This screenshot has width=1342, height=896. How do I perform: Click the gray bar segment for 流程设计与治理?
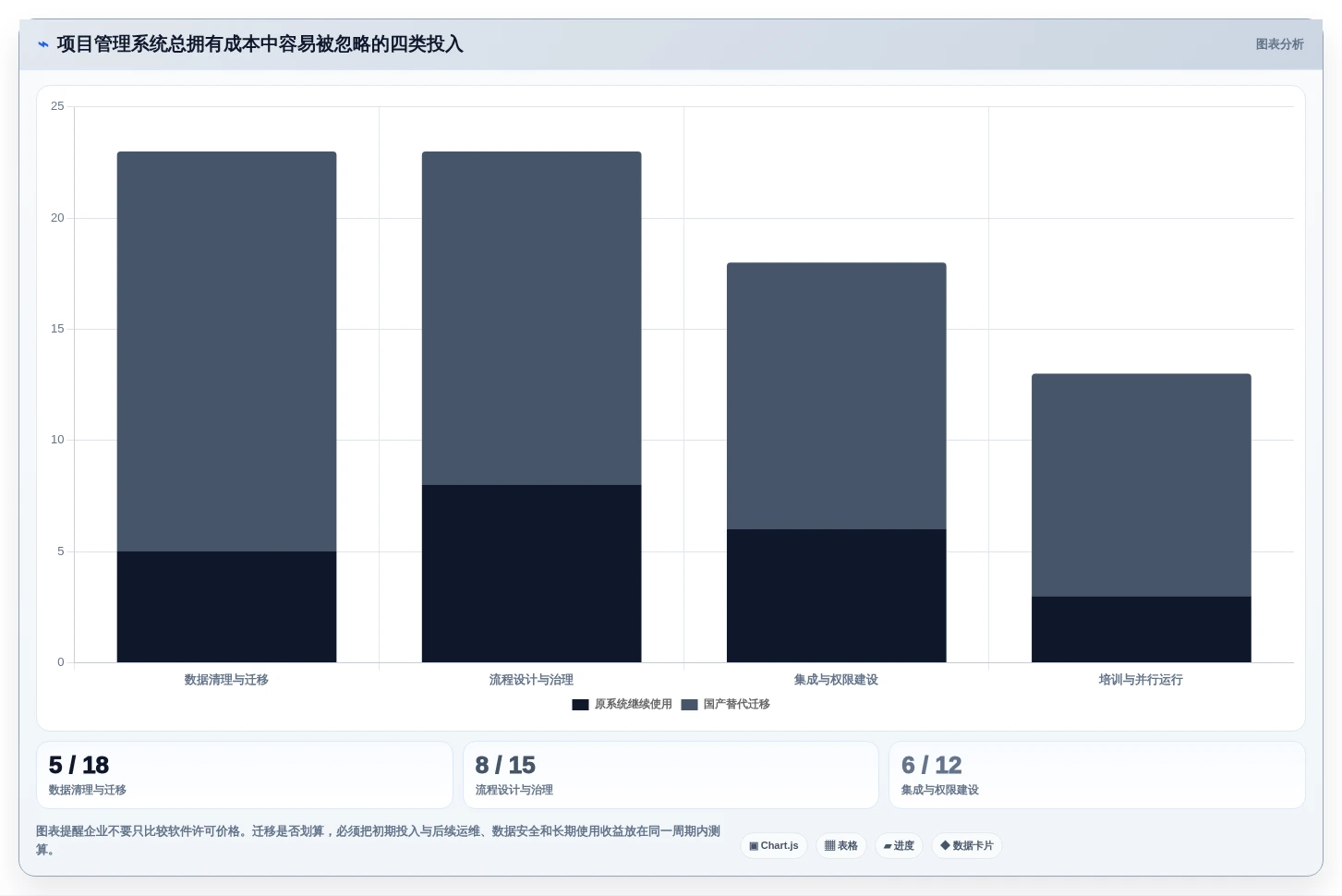(x=531, y=318)
